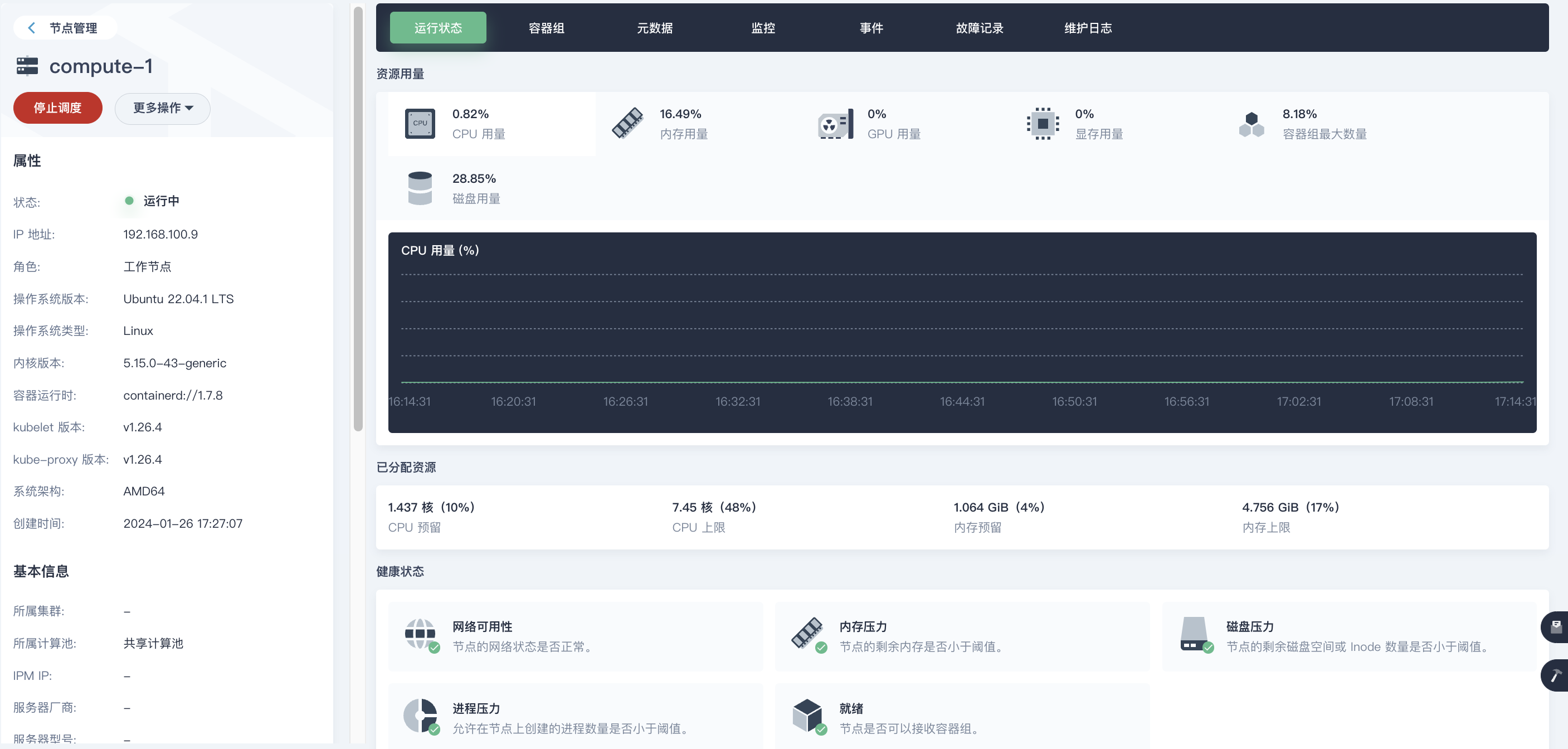This screenshot has height=749, width=1568.
Task: Click the kernel version 5.15.0-43-generic
Action: pyautogui.click(x=175, y=363)
